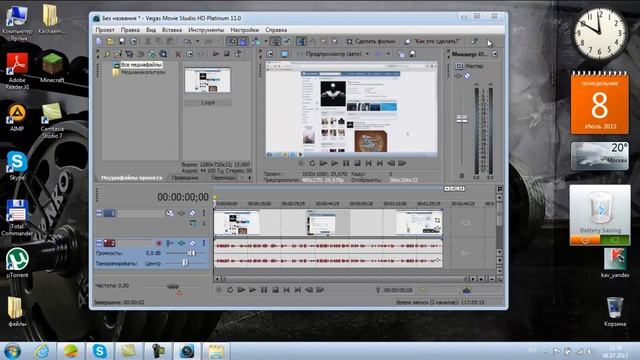Screen dimensions: 640x360
Task: Mute video track 1
Action: click(192, 213)
